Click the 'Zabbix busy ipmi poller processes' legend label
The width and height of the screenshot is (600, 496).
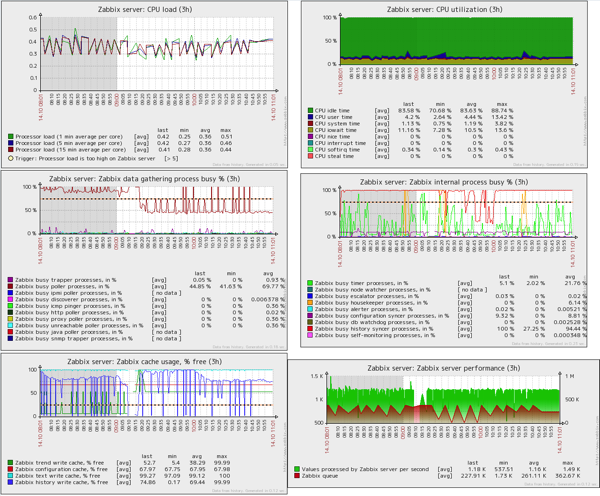pos(68,293)
